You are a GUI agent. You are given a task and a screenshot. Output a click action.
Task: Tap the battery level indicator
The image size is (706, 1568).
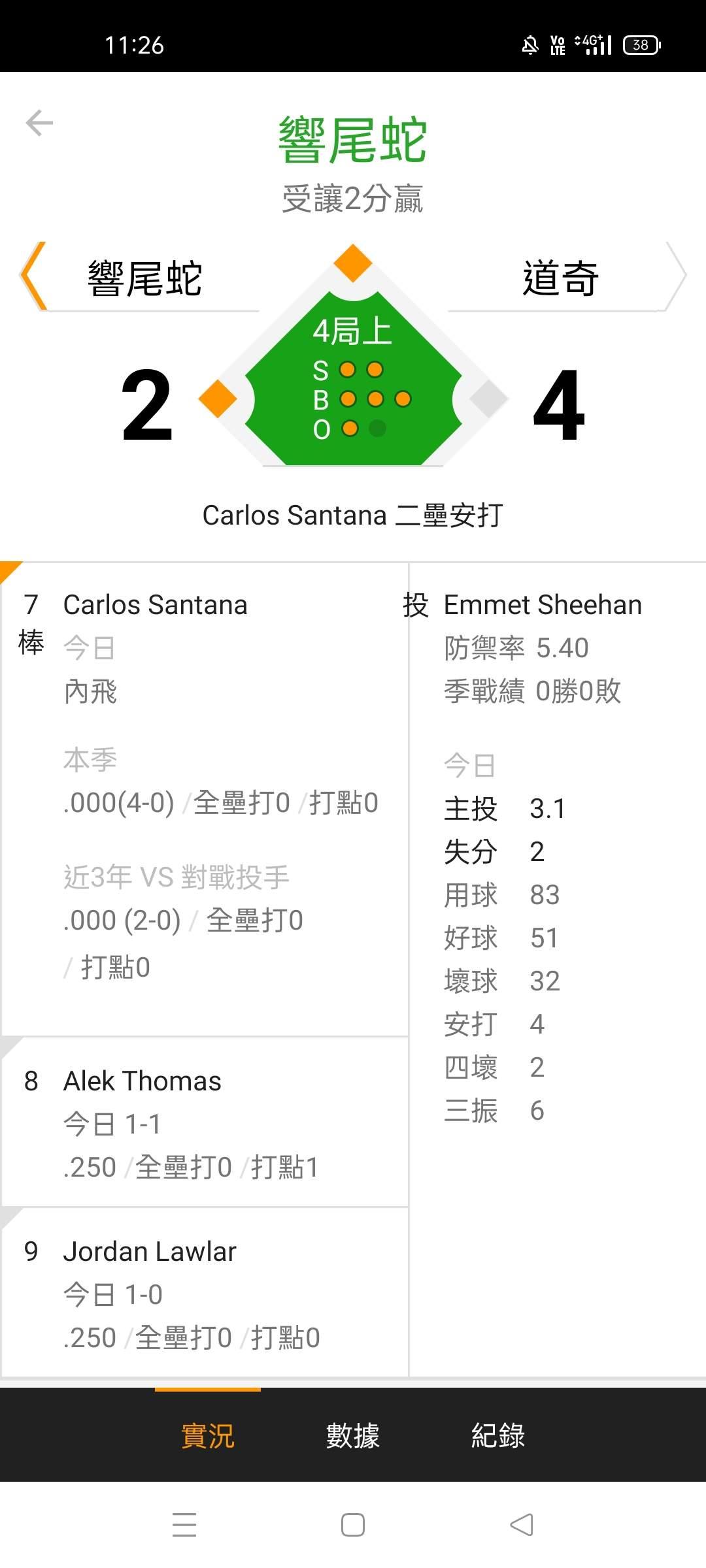642,45
